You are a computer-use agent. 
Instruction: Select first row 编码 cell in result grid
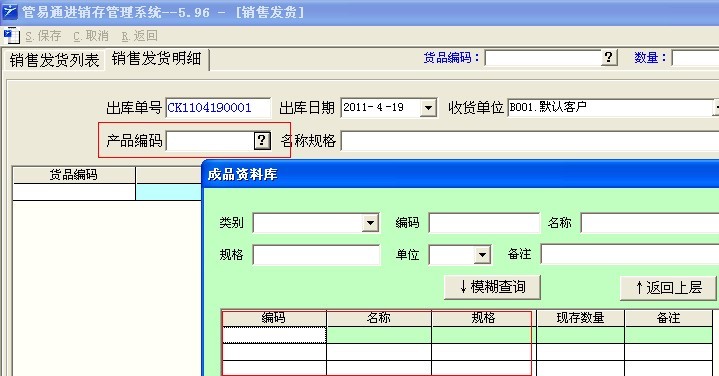click(274, 335)
